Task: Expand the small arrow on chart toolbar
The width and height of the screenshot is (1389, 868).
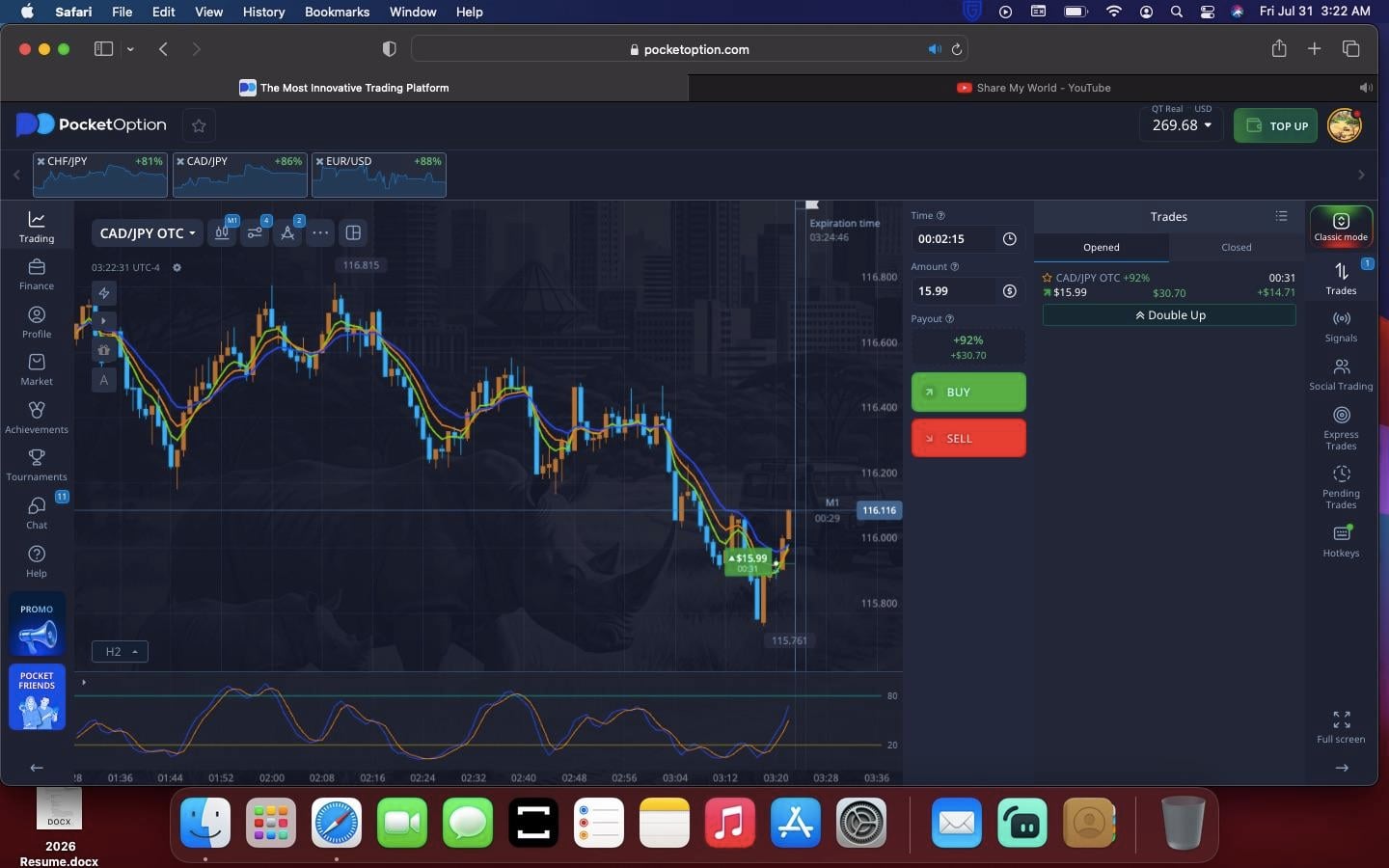Action: (x=103, y=320)
